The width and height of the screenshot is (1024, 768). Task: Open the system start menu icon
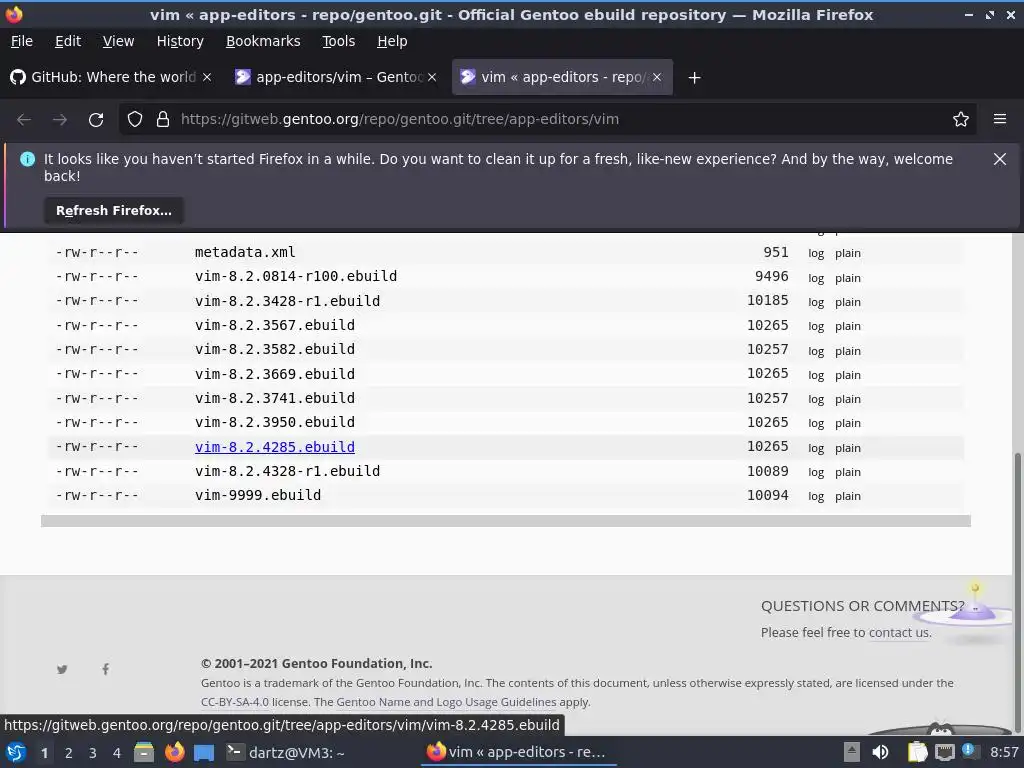pos(16,752)
